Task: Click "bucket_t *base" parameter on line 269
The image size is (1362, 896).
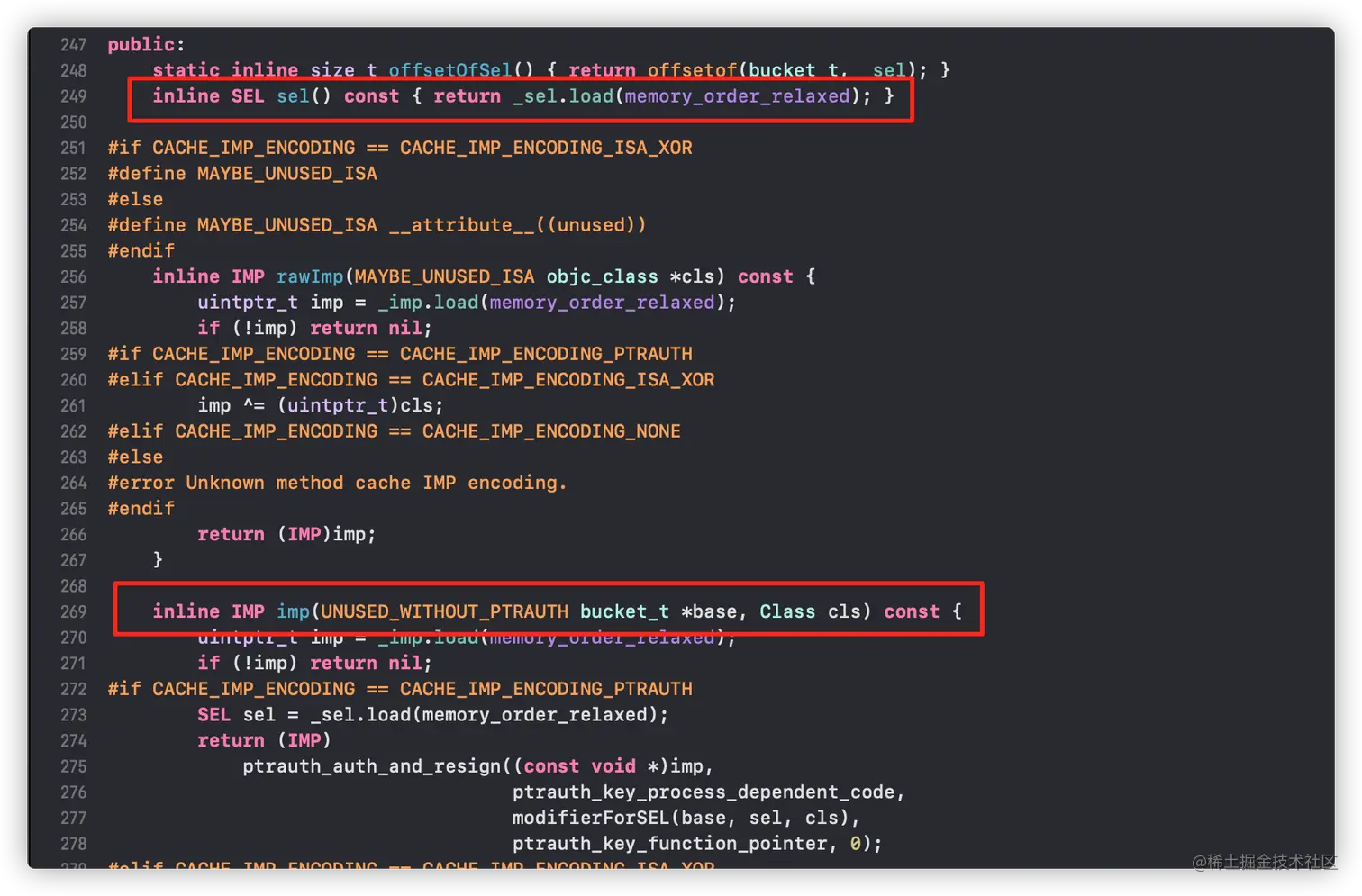Action: point(658,611)
